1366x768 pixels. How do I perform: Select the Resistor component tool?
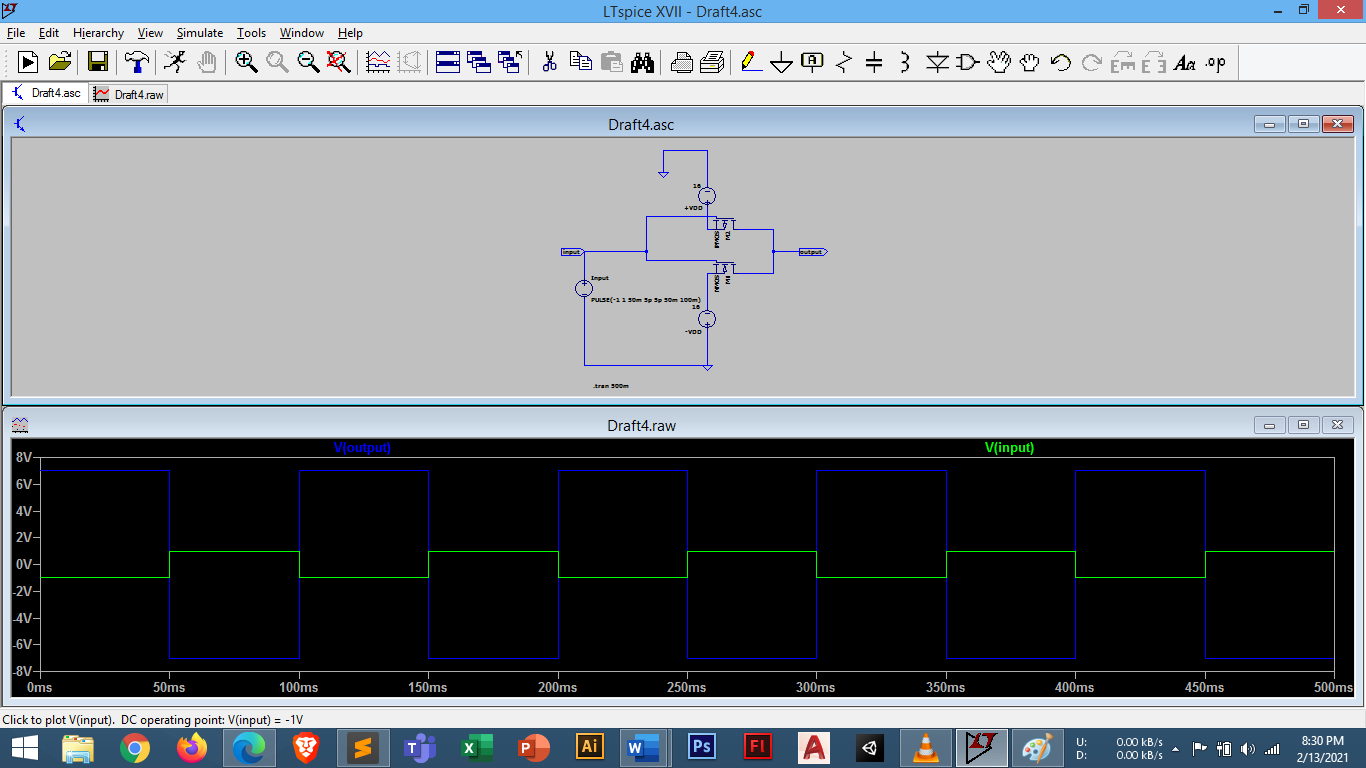point(843,62)
